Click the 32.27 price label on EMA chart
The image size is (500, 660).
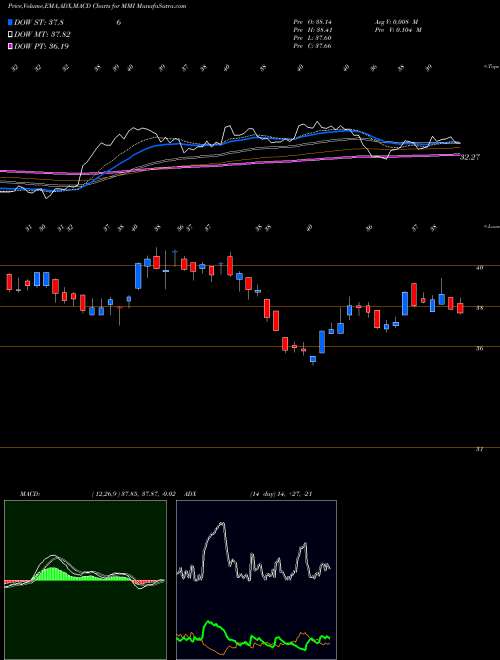(470, 157)
